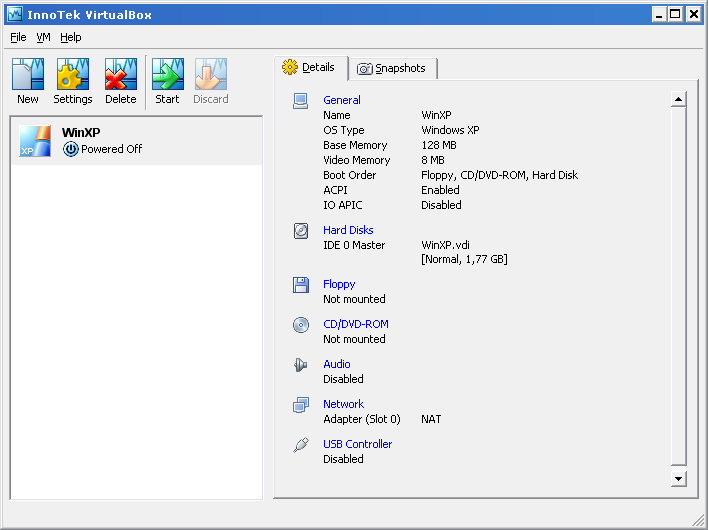Open the CD/DVD-ROM settings link
The height and width of the screenshot is (530, 708).
coord(356,324)
